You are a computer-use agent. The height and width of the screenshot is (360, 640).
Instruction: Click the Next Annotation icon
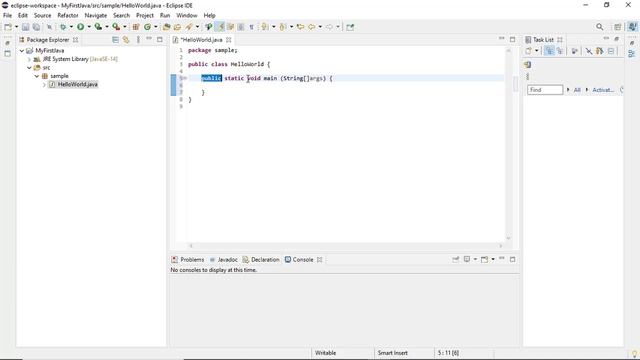click(x=265, y=27)
